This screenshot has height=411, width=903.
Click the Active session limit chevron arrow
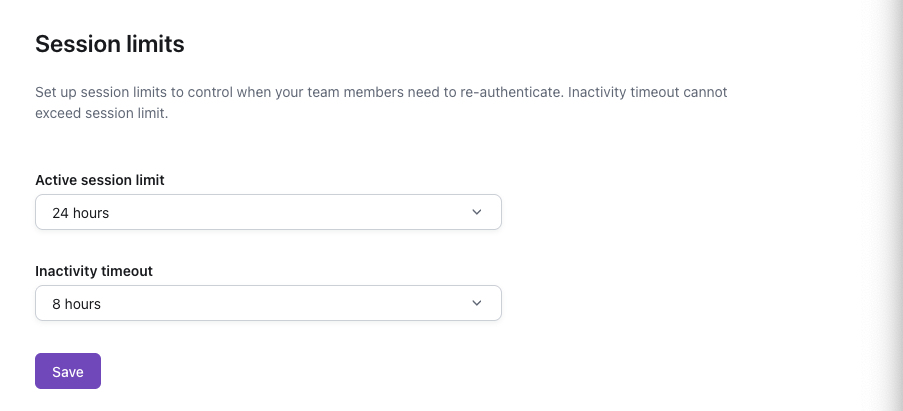tap(477, 212)
